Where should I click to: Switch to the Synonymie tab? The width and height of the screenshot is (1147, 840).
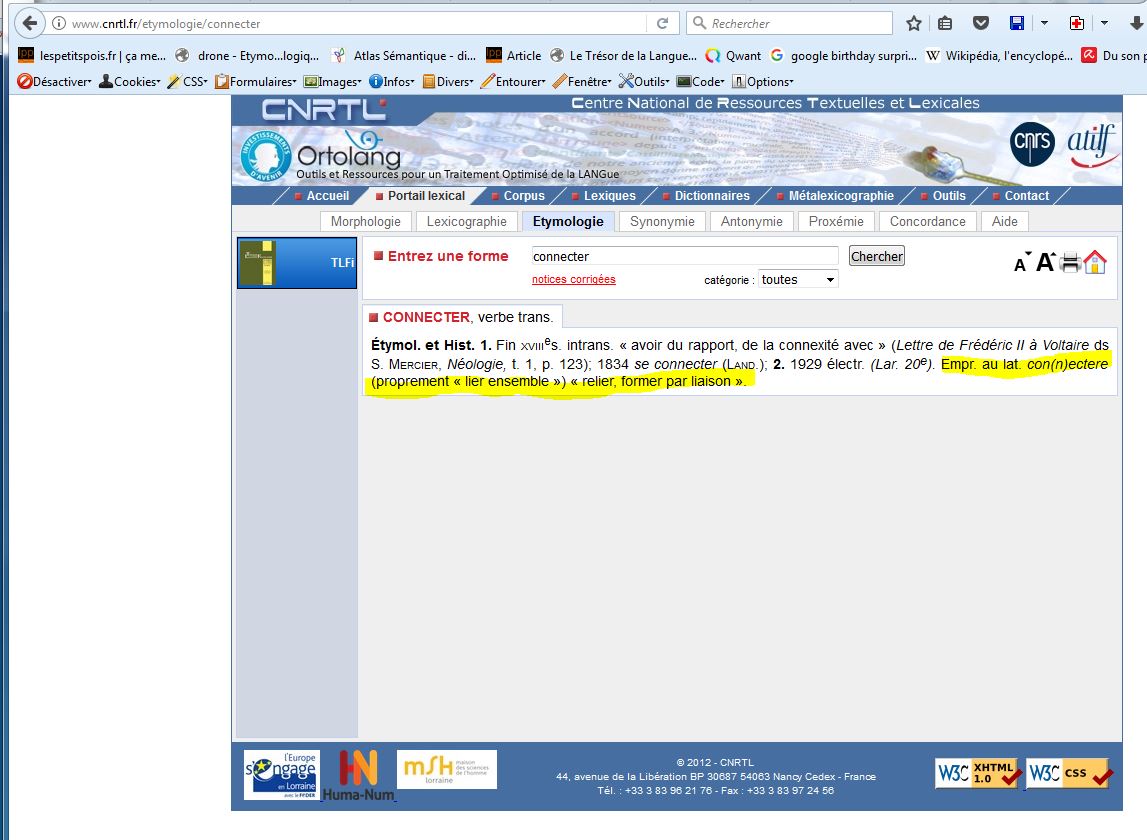point(662,222)
